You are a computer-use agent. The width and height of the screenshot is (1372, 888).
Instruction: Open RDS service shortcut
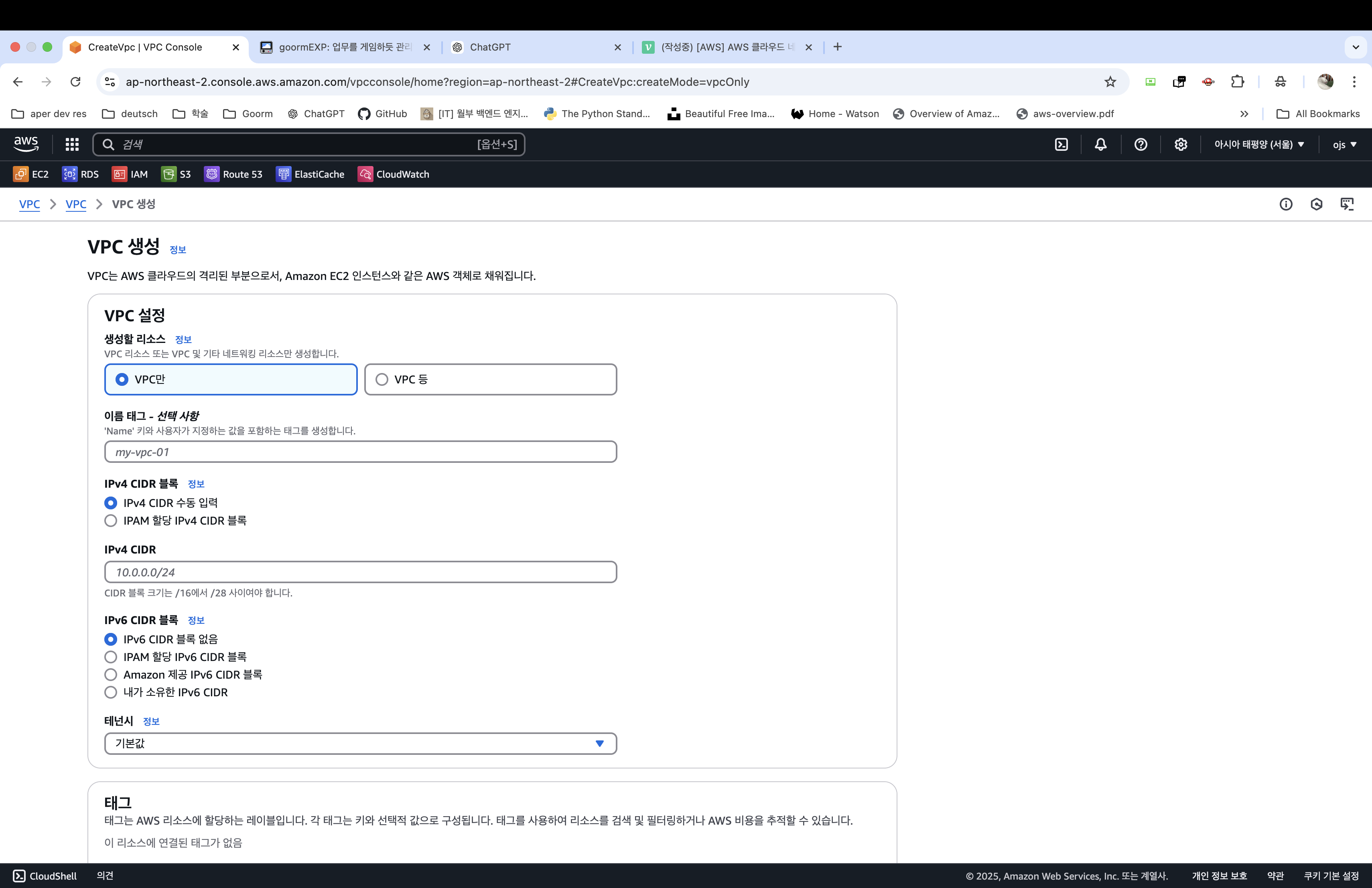click(x=81, y=174)
